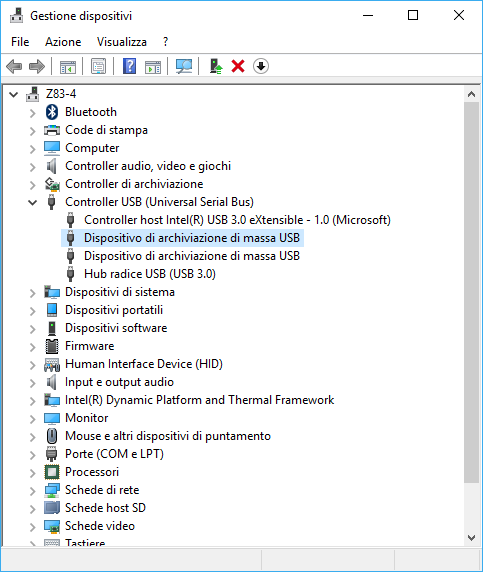This screenshot has width=483, height=572.
Task: Open the Properties toolbar icon
Action: 98,66
